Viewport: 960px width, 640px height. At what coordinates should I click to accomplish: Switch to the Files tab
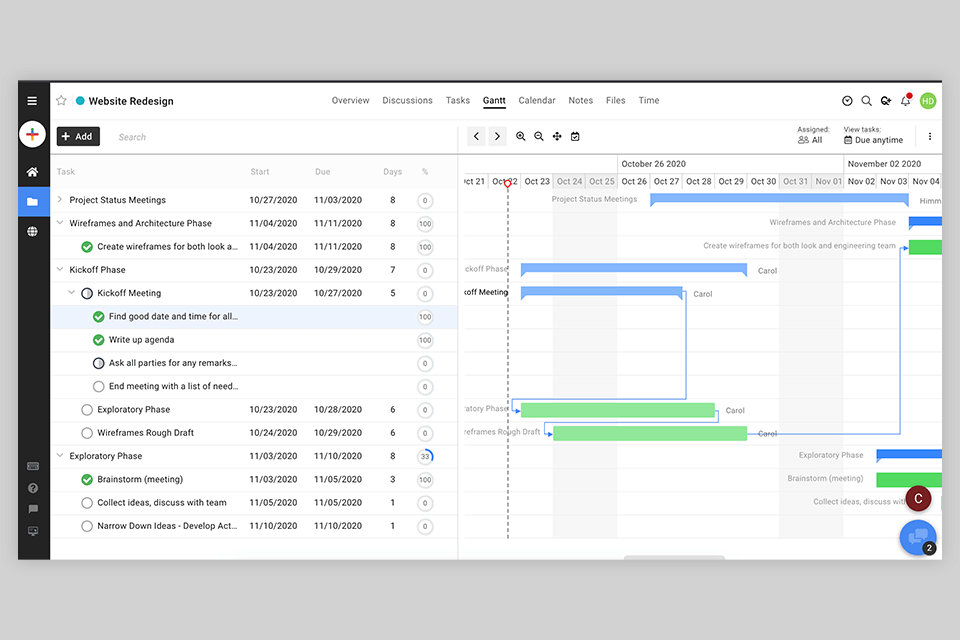[615, 100]
